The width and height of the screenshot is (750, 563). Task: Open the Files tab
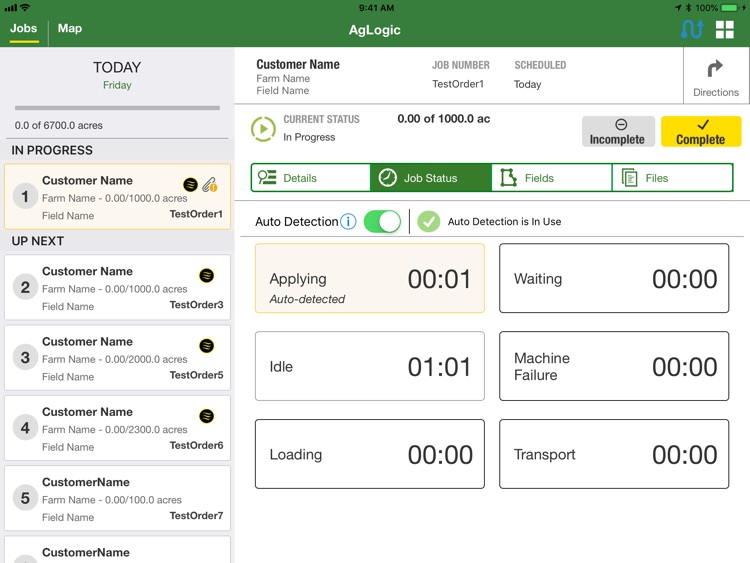[673, 178]
